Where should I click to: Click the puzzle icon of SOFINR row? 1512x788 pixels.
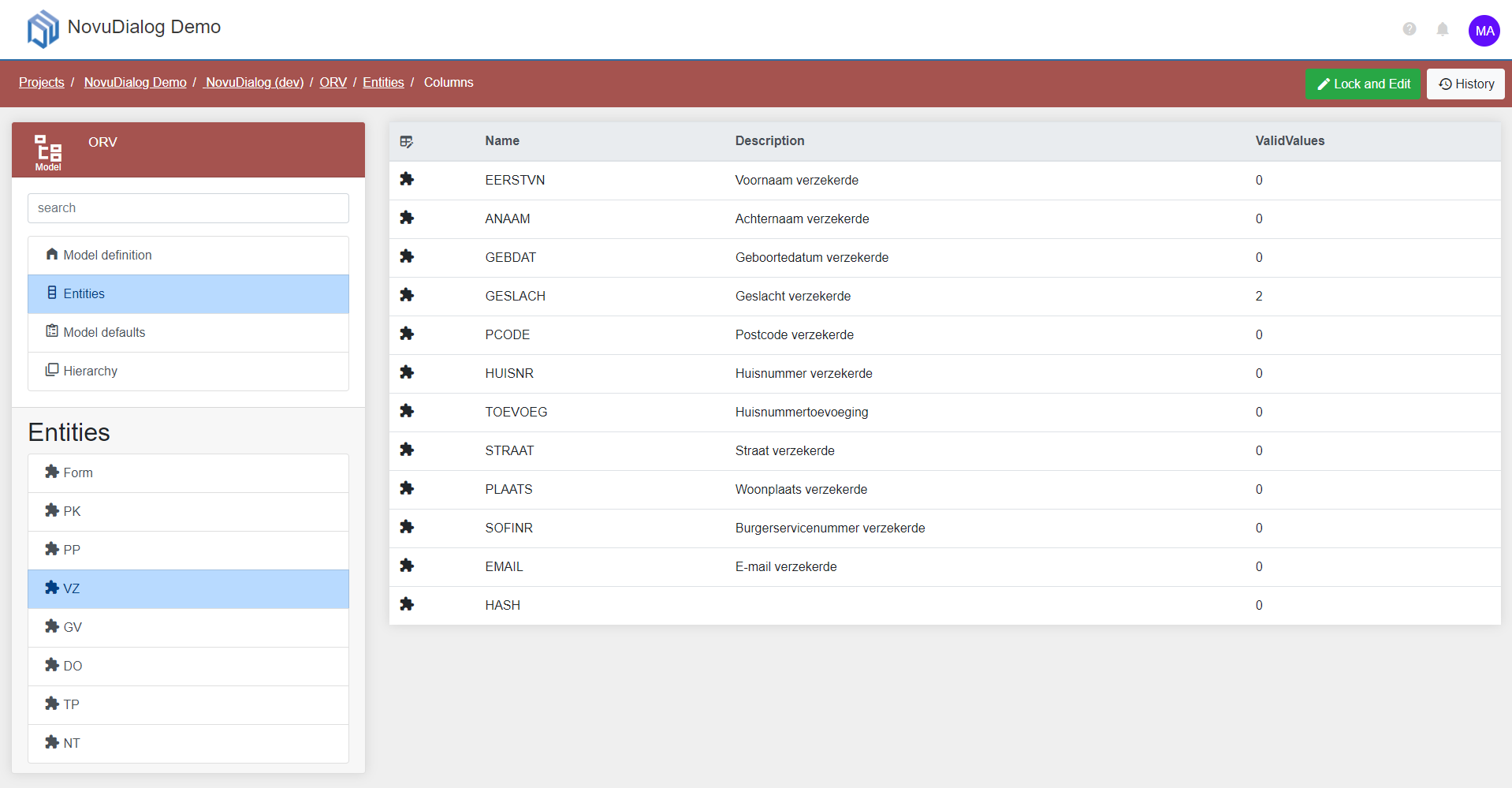[407, 527]
